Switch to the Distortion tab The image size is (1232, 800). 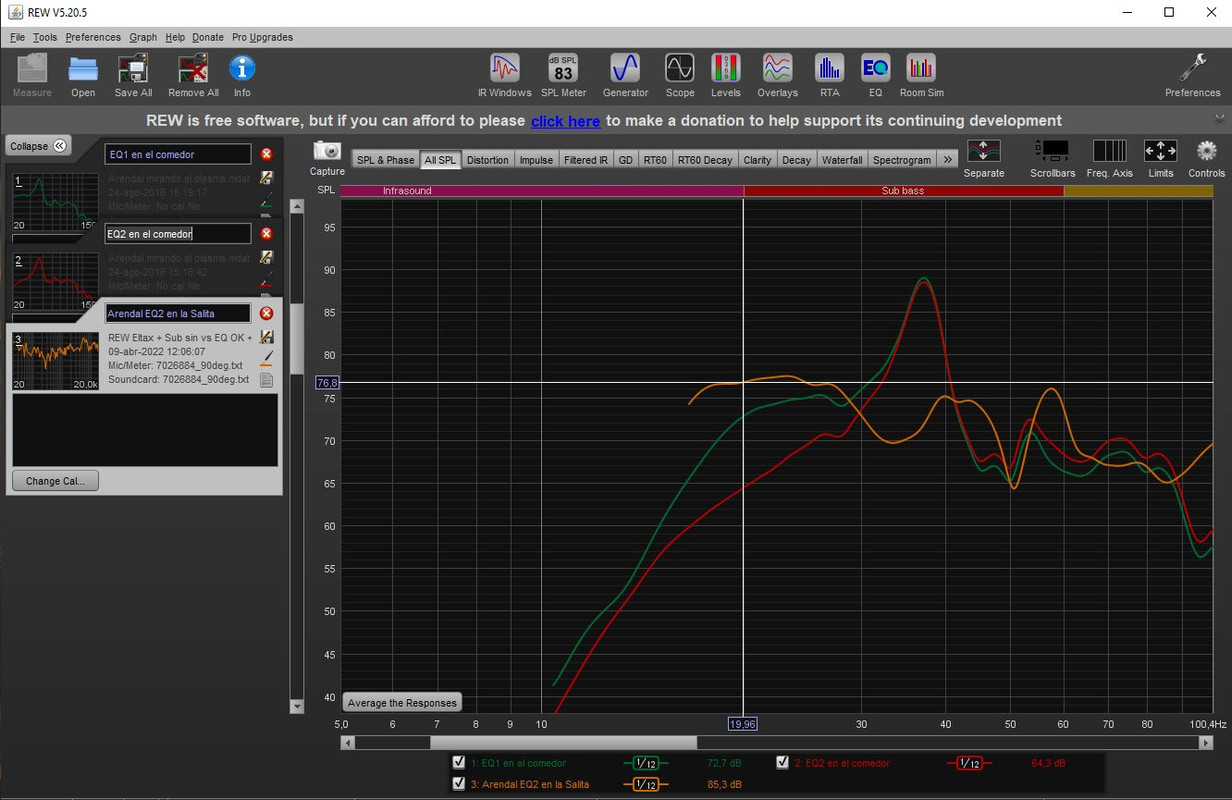pos(487,160)
